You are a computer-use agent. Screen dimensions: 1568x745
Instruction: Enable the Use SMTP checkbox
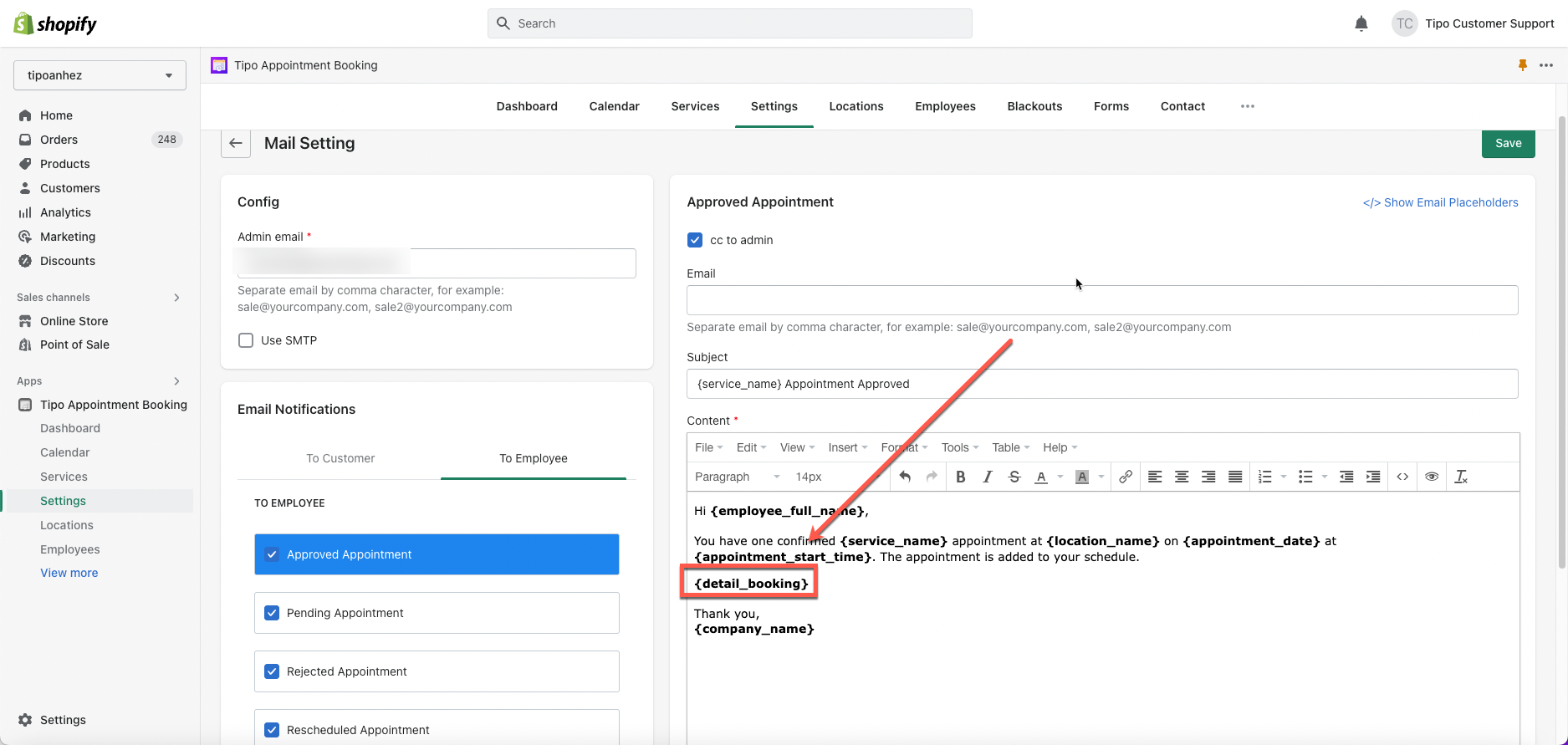point(246,340)
